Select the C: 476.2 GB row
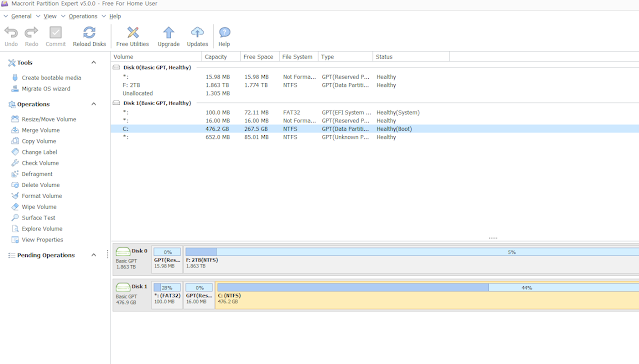This screenshot has height=364, width=639. click(375, 129)
